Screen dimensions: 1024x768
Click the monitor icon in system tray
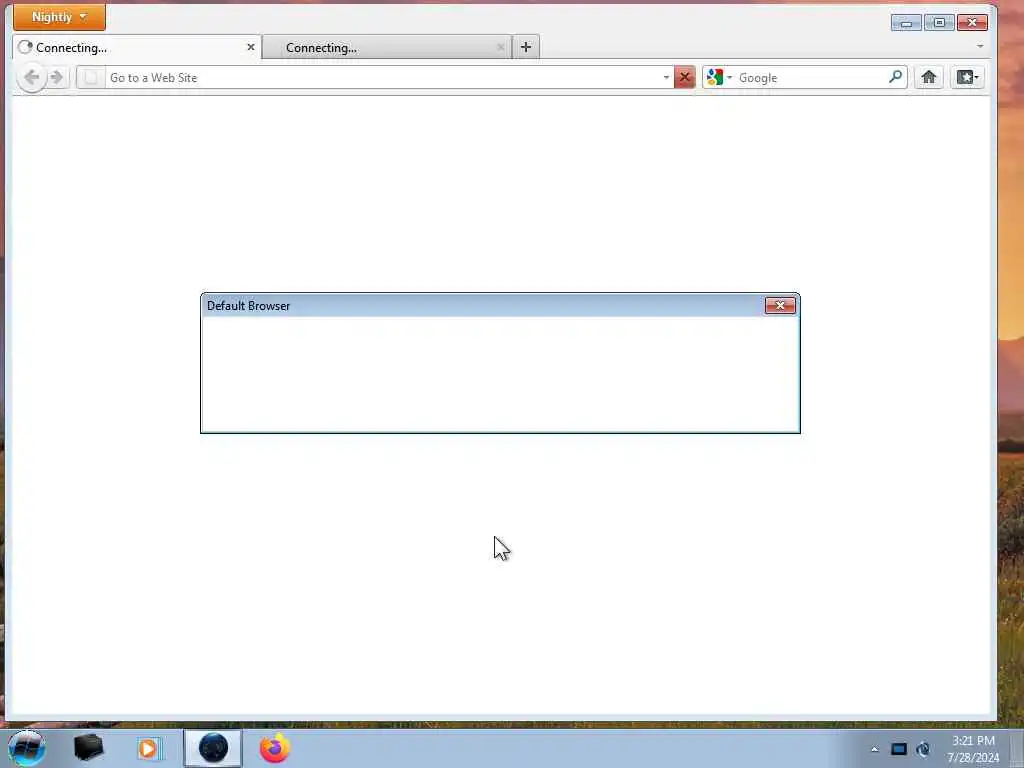[899, 749]
